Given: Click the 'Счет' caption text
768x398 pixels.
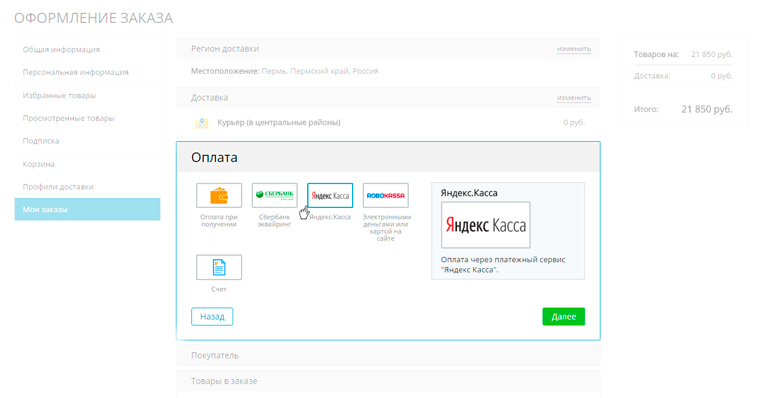Looking at the screenshot, I should coord(219,289).
